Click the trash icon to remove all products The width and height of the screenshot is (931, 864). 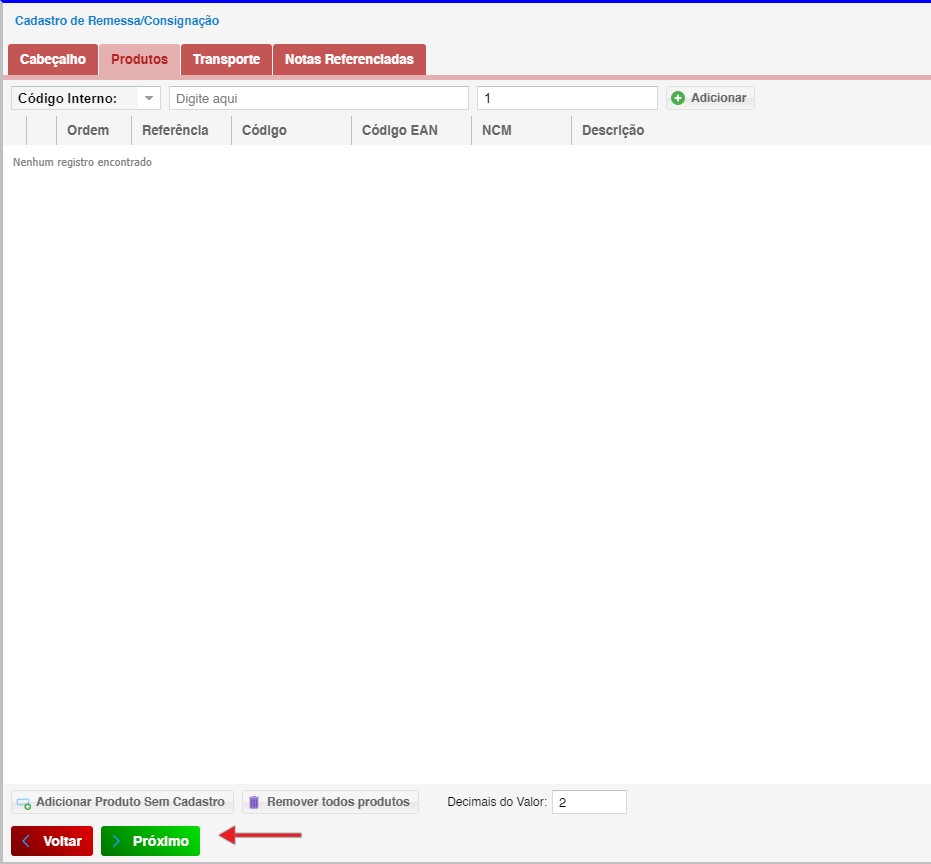254,802
